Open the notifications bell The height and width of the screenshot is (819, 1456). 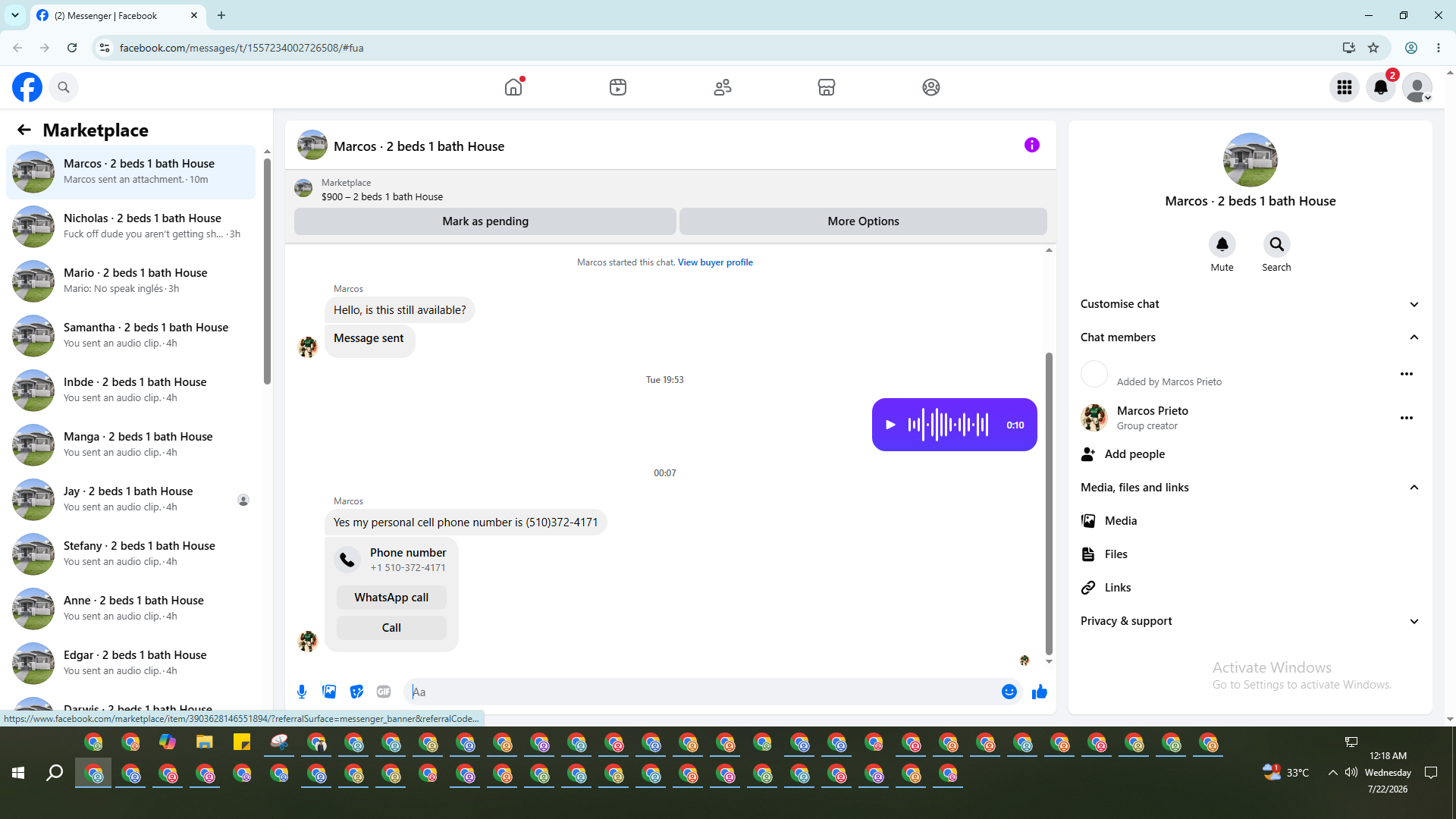[1381, 87]
